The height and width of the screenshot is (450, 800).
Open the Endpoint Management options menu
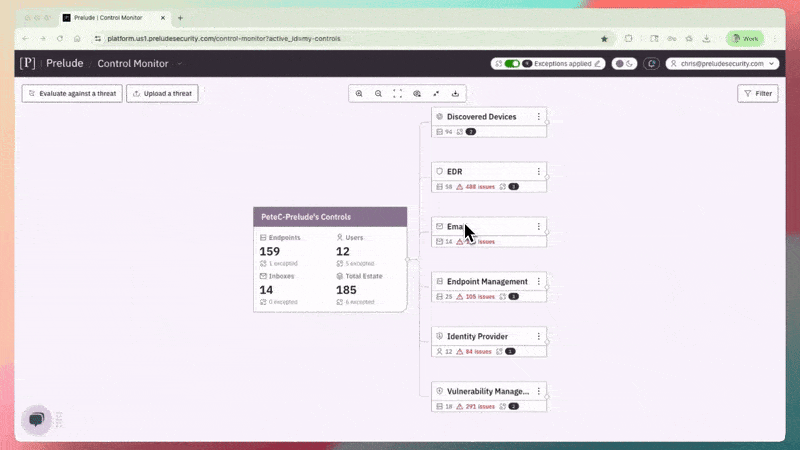[x=539, y=282]
